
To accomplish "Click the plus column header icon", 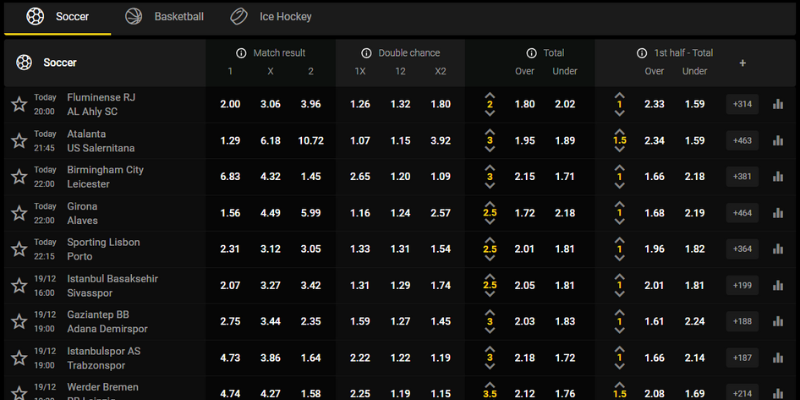I will coord(742,63).
